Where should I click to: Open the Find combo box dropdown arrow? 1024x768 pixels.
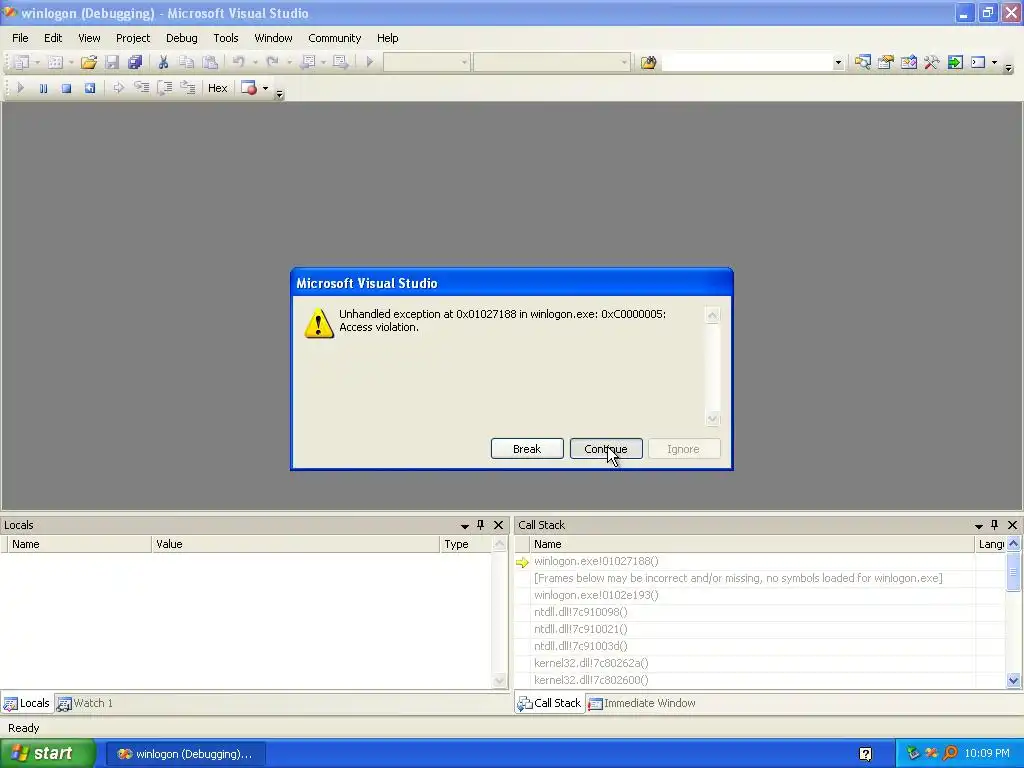[838, 63]
